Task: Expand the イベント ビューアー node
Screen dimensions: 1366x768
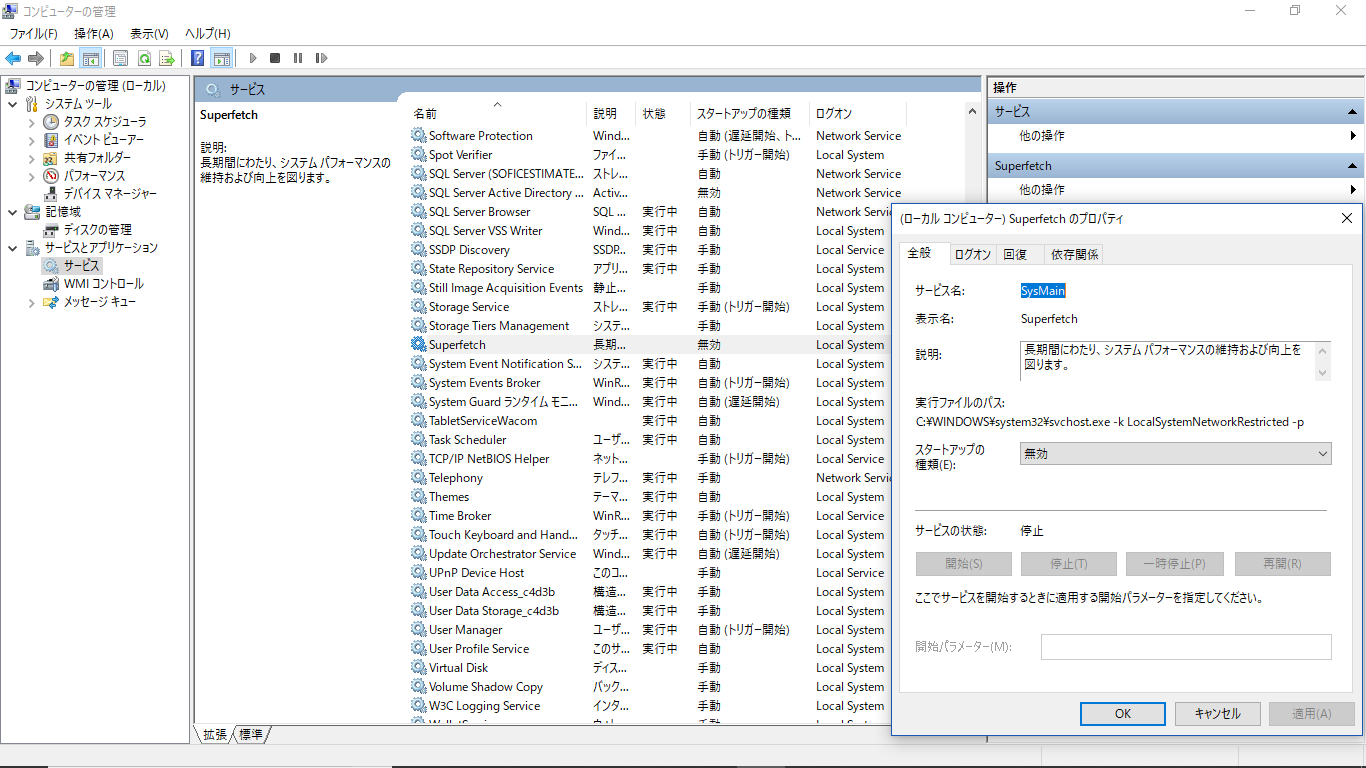Action: click(x=32, y=140)
